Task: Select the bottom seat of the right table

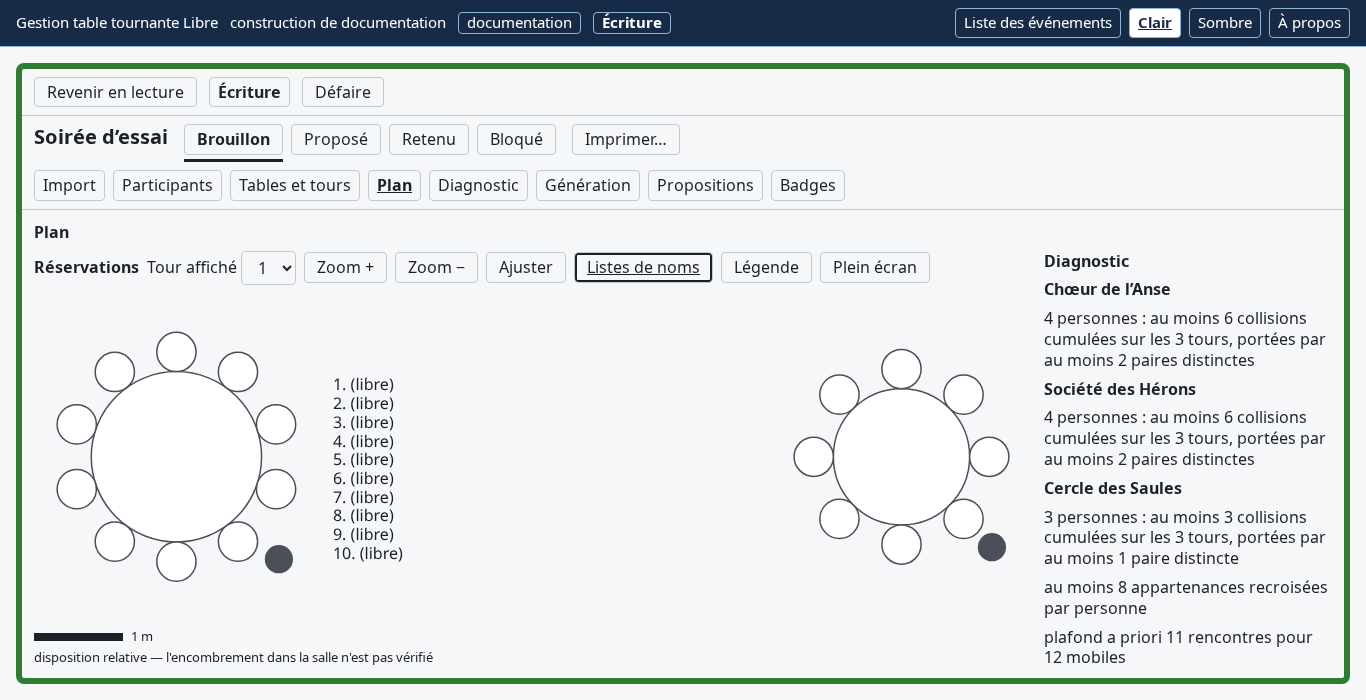Action: coord(901,544)
